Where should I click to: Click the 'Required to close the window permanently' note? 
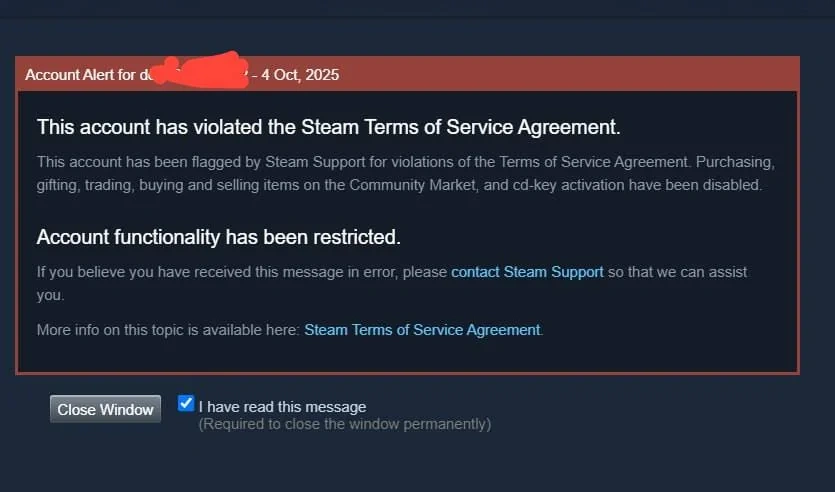(x=344, y=424)
